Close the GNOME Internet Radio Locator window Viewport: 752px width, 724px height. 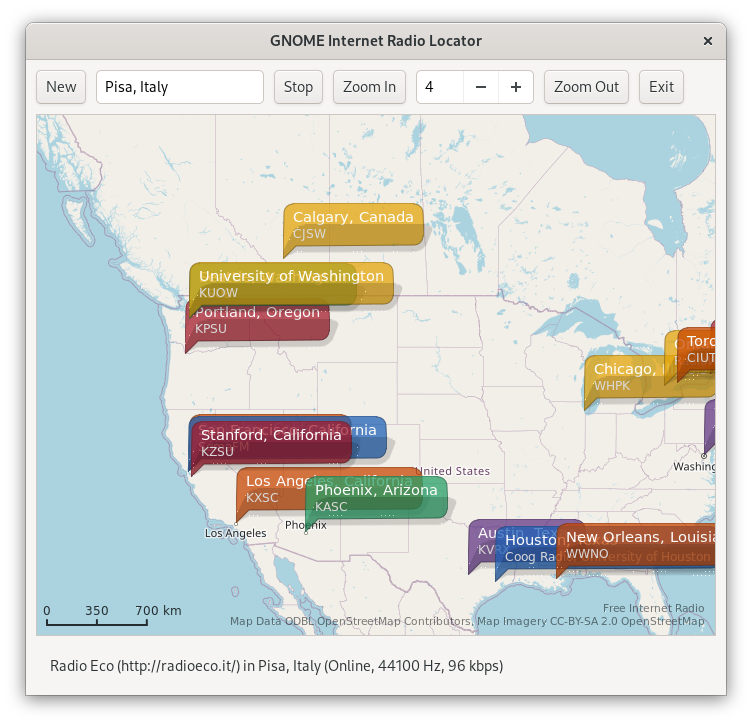click(x=707, y=41)
